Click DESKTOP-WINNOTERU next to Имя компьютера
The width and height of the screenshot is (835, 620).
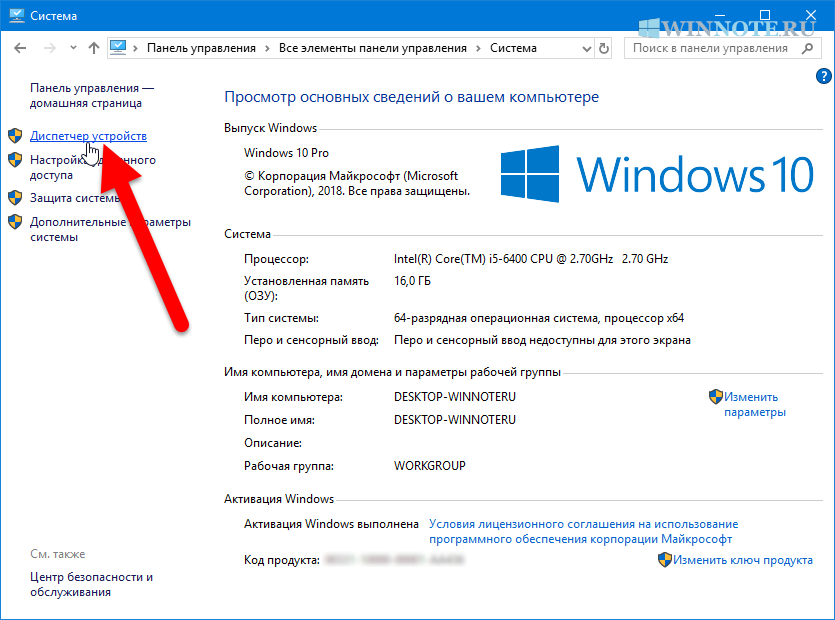coord(455,397)
